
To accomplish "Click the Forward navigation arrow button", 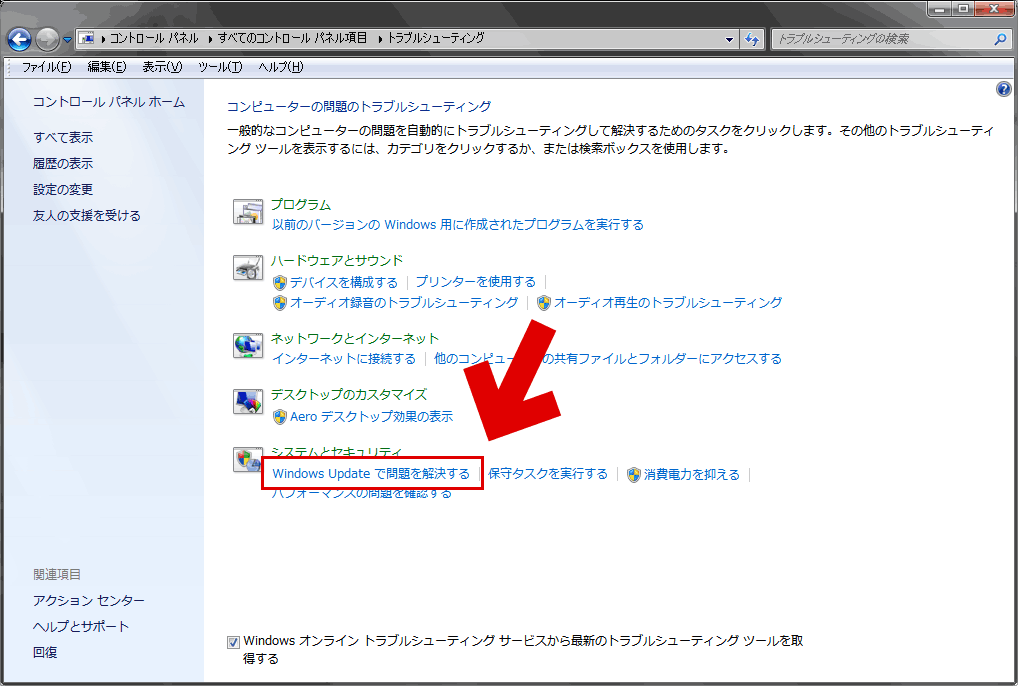I will (46, 40).
